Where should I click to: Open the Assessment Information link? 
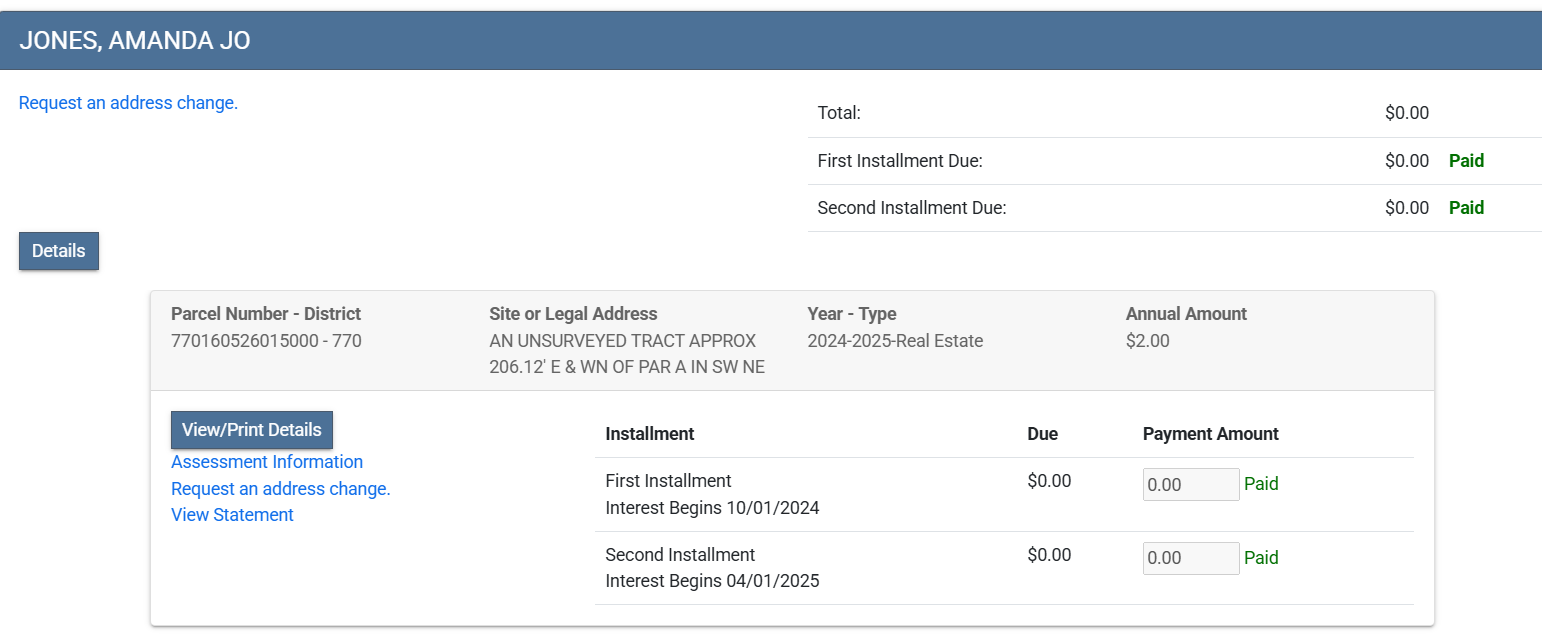[x=267, y=462]
